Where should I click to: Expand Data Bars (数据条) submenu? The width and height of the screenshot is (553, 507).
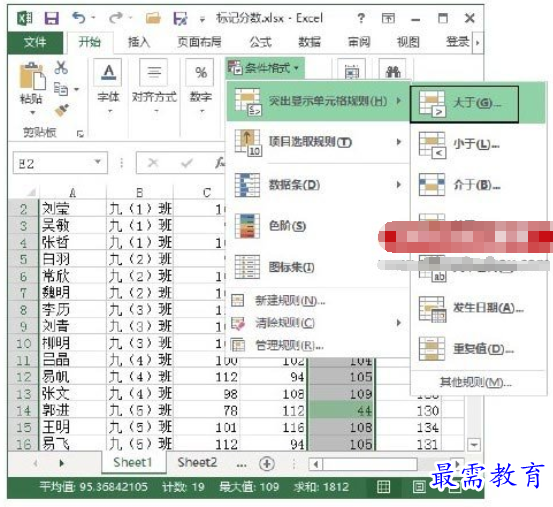pyautogui.click(x=399, y=184)
